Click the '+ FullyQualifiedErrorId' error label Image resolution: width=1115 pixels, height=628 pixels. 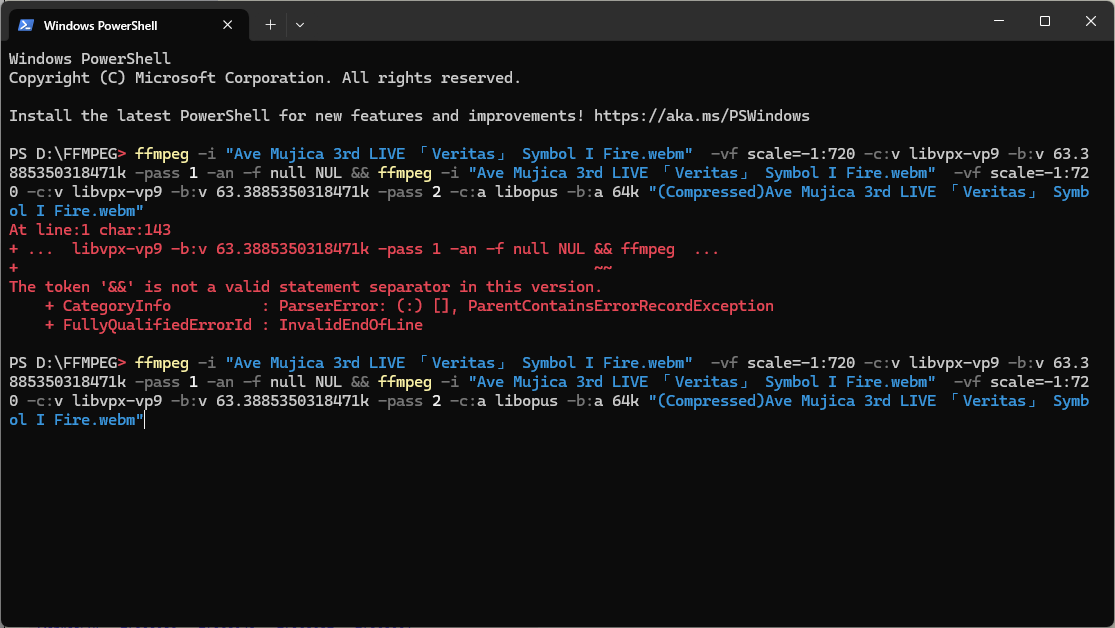148,325
